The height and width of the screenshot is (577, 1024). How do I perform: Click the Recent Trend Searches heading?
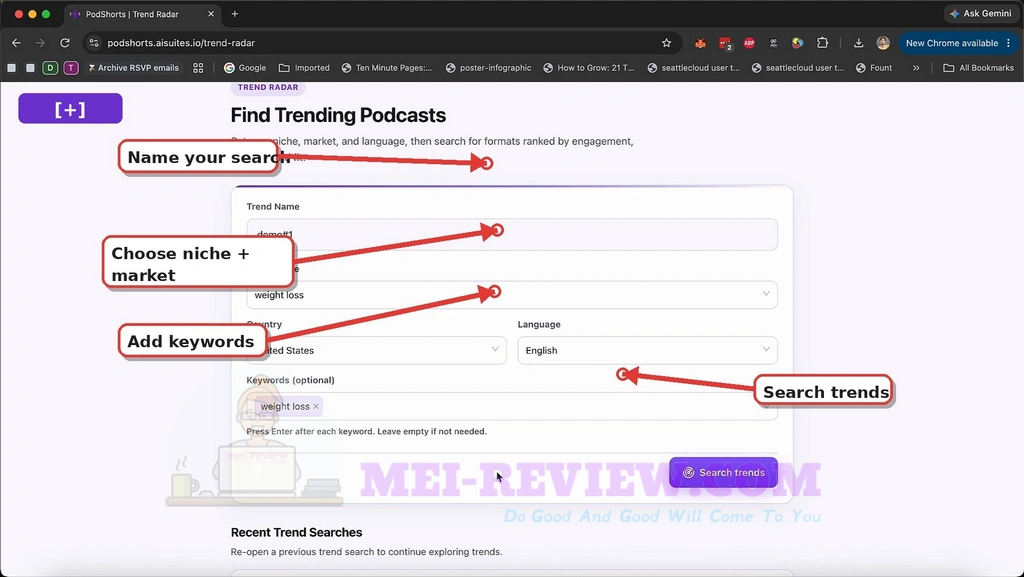pos(296,533)
